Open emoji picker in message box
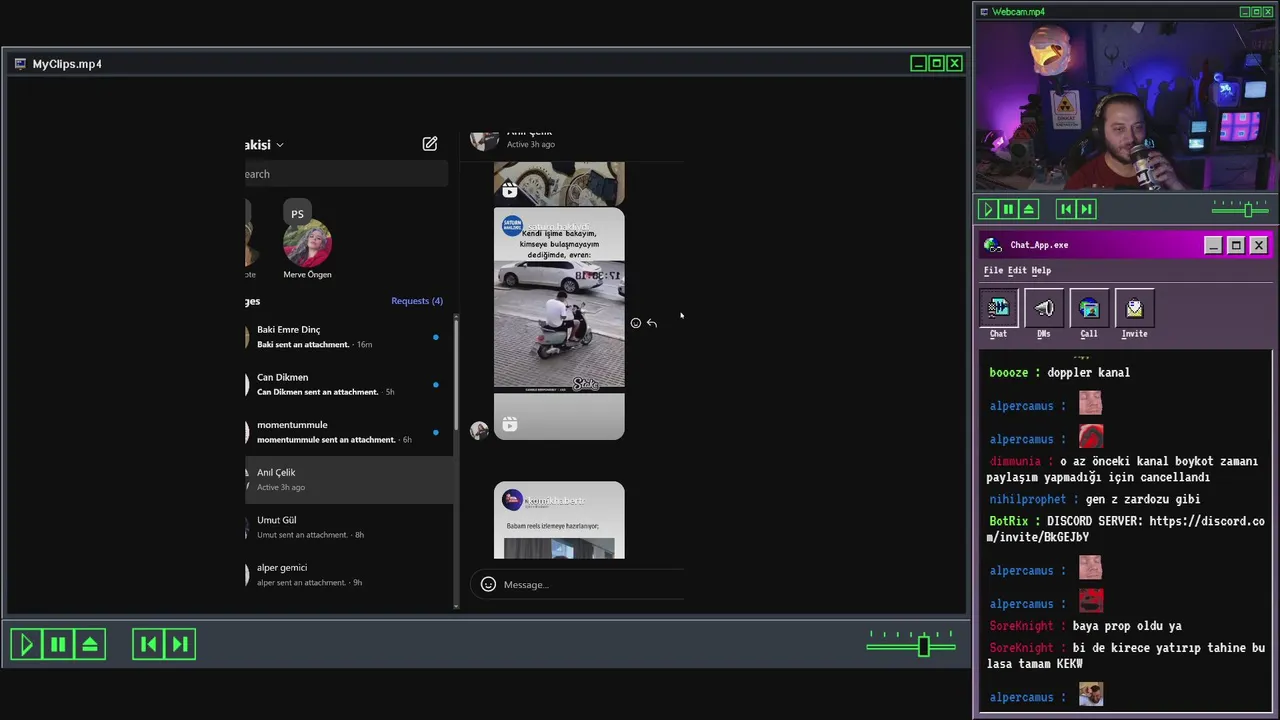1280x720 pixels. tap(488, 585)
